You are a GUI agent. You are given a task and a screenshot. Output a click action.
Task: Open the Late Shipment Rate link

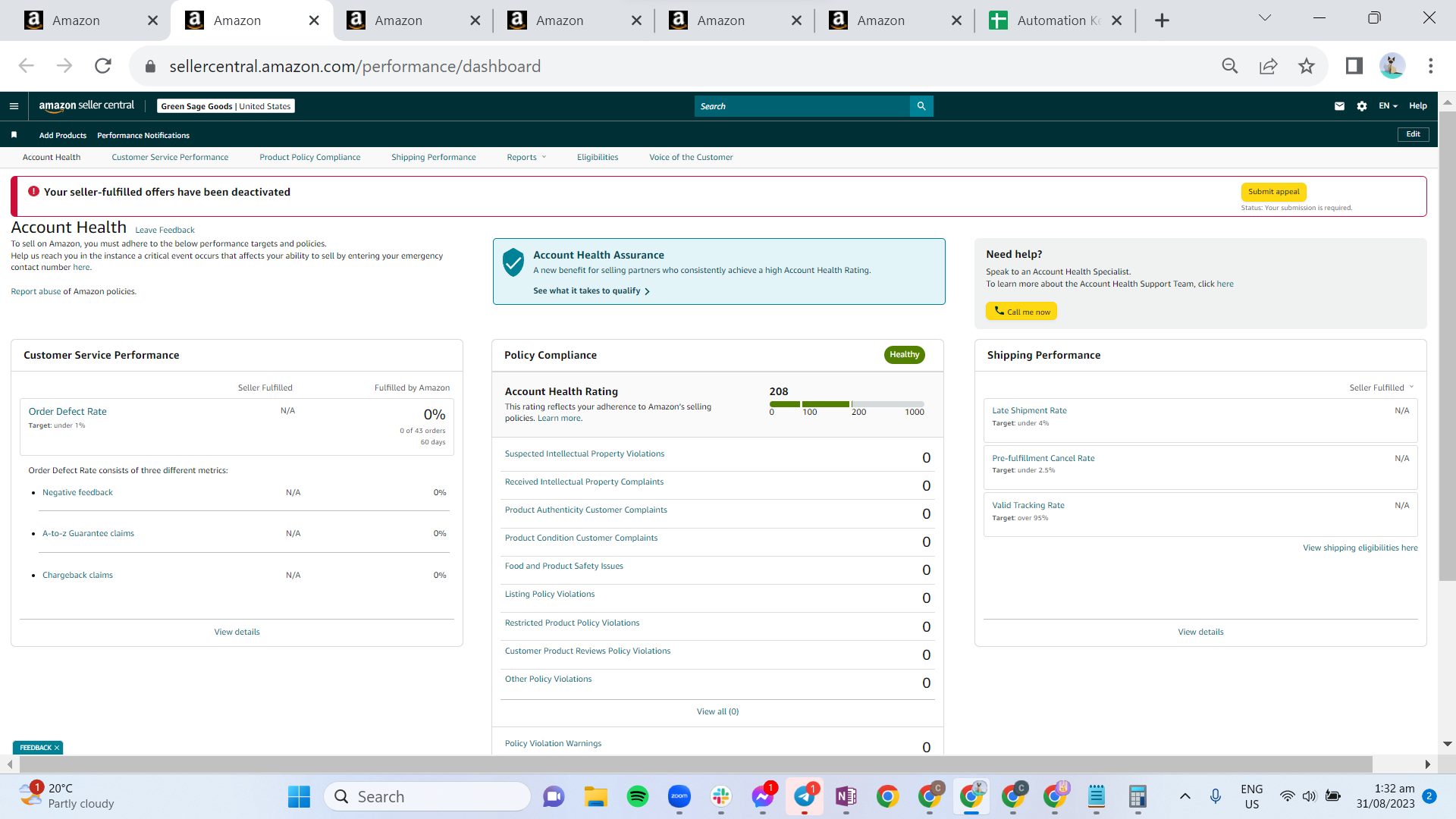(1029, 410)
